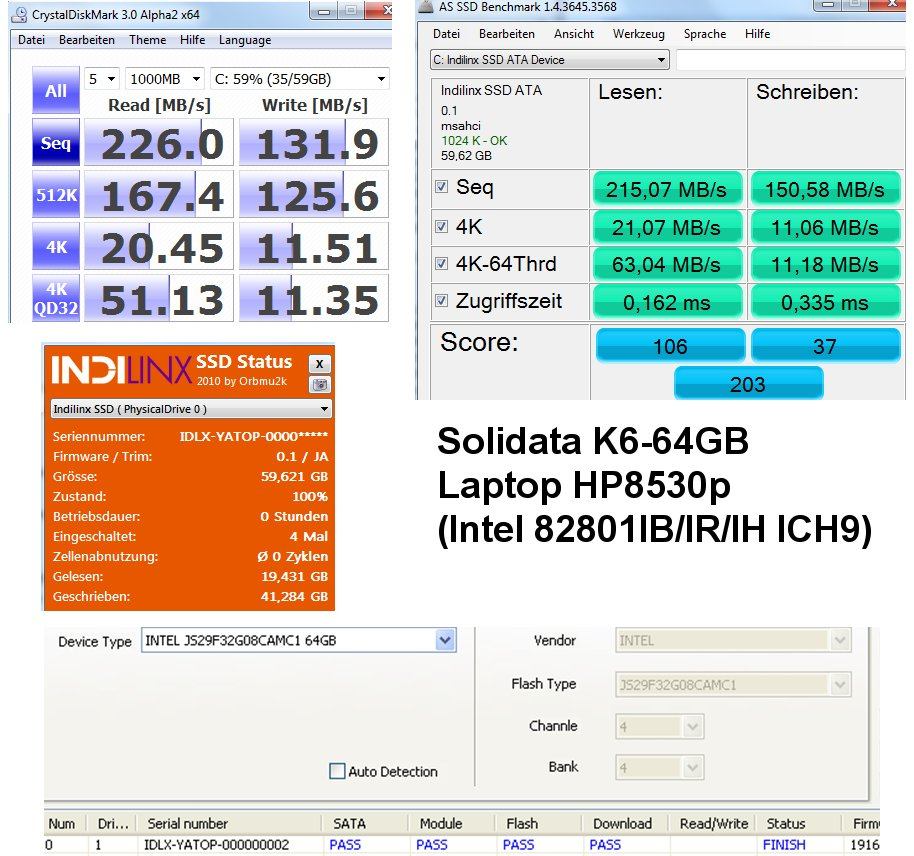
Task: Click the Seq read result 215,07 MB/s
Action: (x=667, y=189)
